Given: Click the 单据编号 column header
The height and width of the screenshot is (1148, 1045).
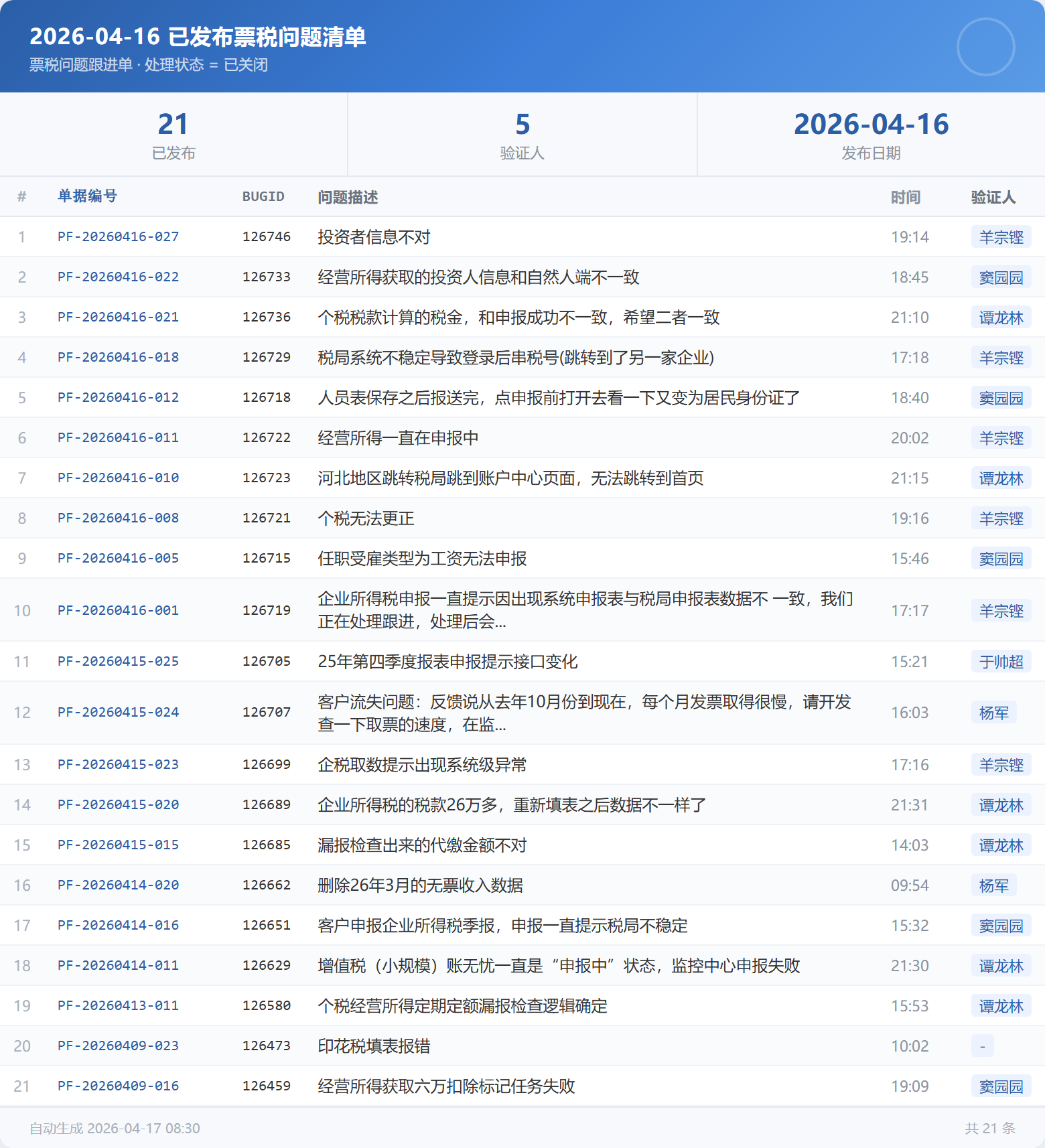Looking at the screenshot, I should click(x=87, y=196).
